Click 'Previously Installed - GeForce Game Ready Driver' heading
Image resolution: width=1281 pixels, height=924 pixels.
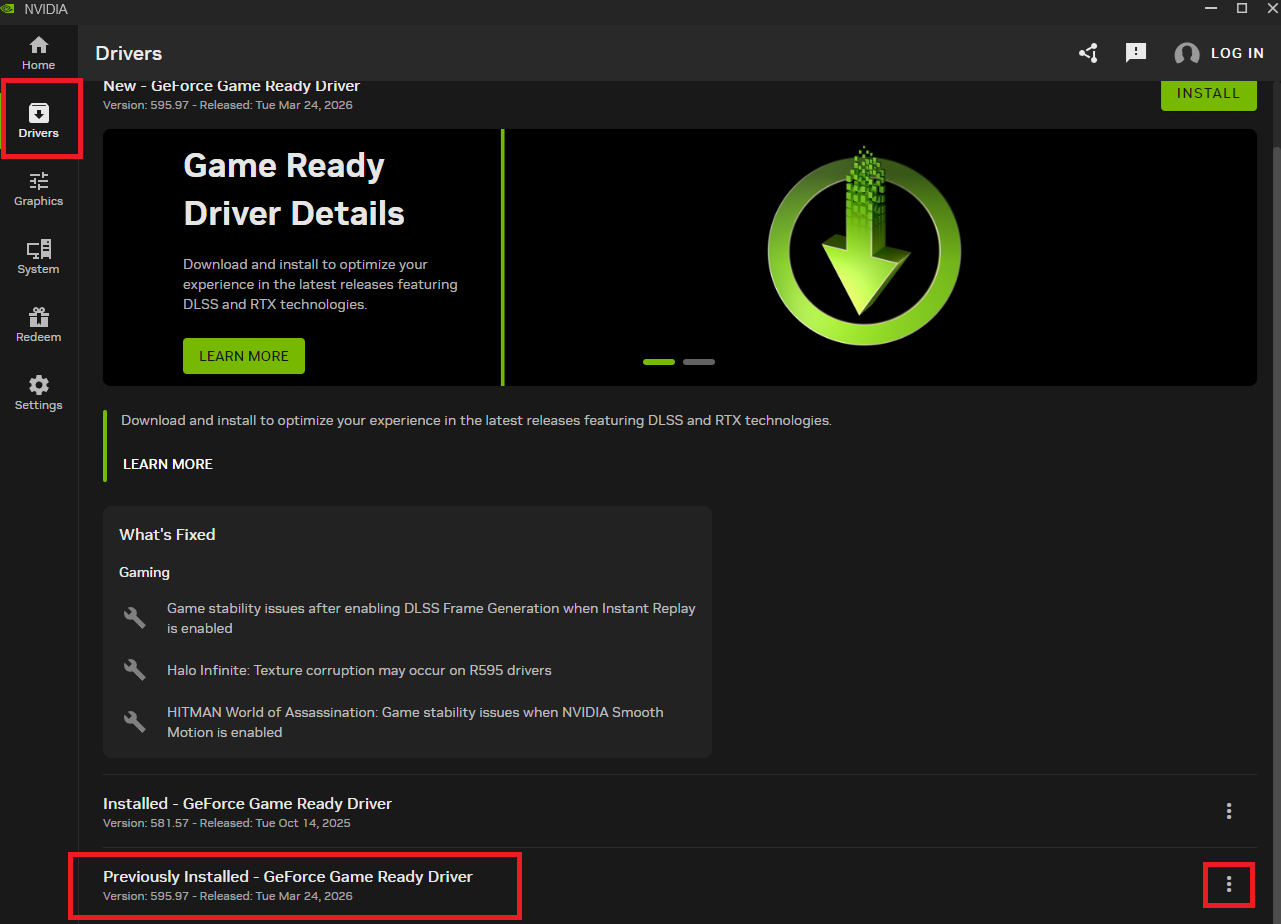[x=288, y=876]
